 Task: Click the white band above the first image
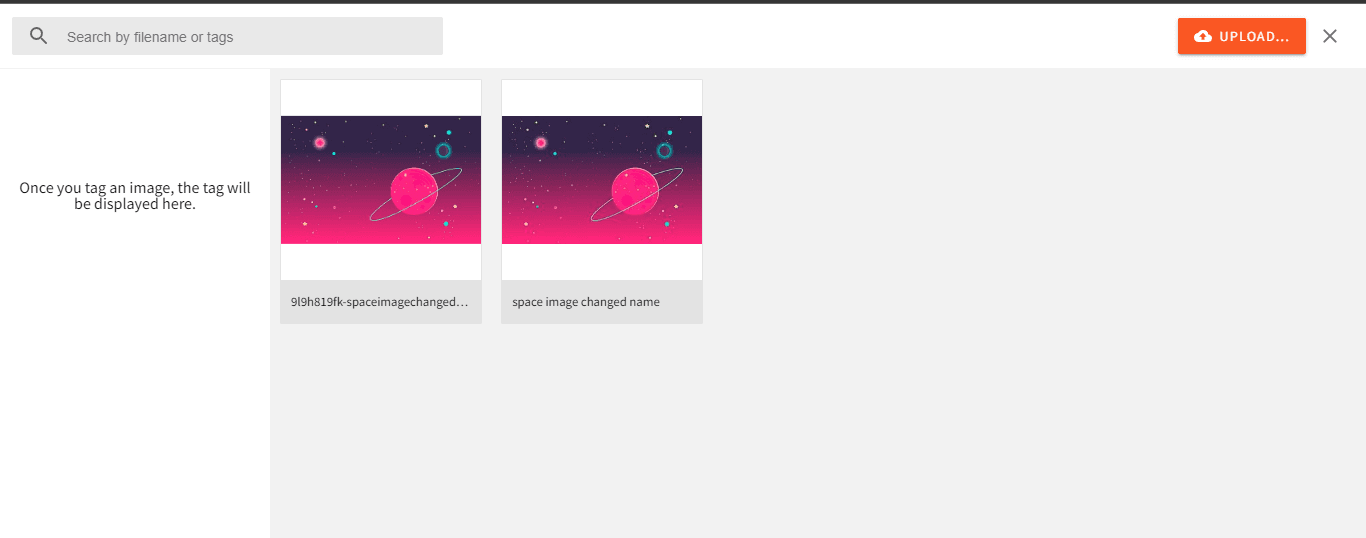[381, 98]
